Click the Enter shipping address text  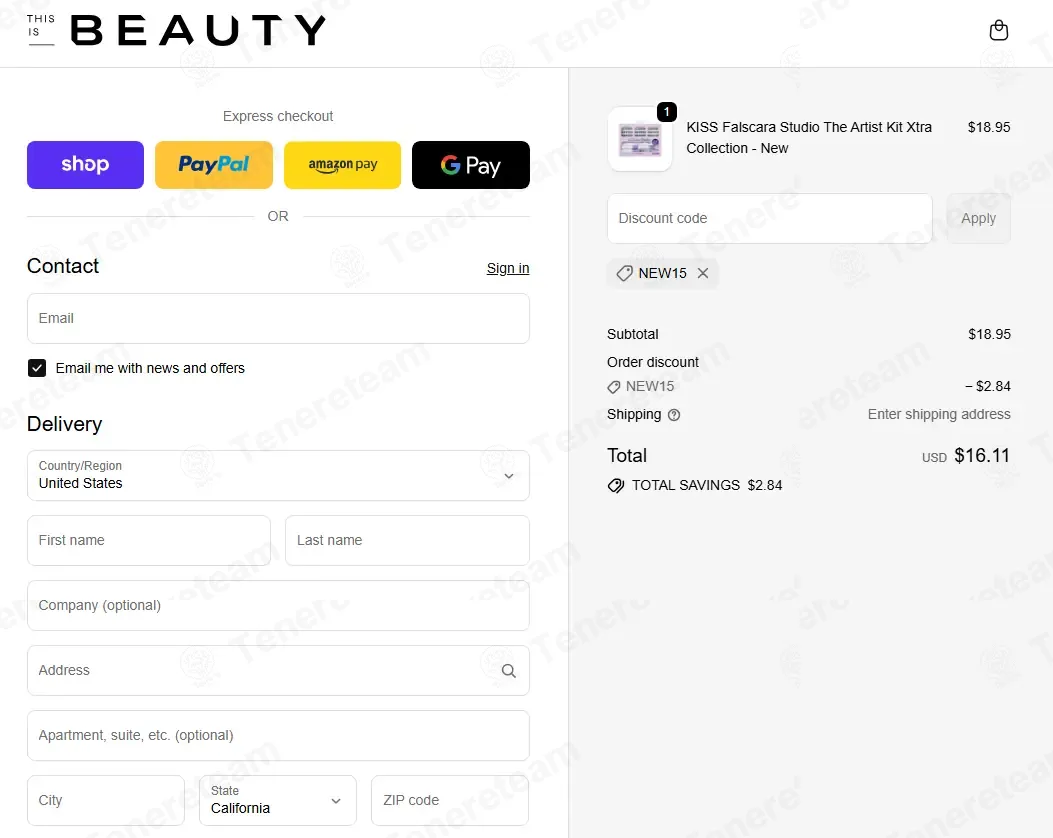(939, 414)
